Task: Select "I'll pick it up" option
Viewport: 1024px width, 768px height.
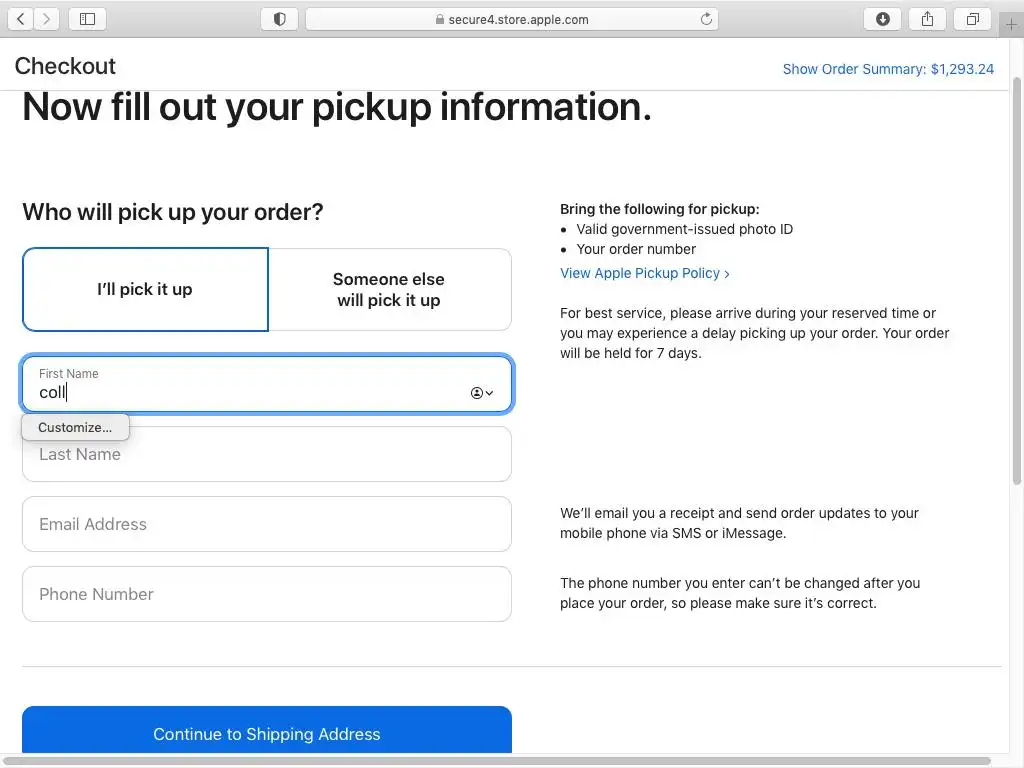Action: (x=145, y=289)
